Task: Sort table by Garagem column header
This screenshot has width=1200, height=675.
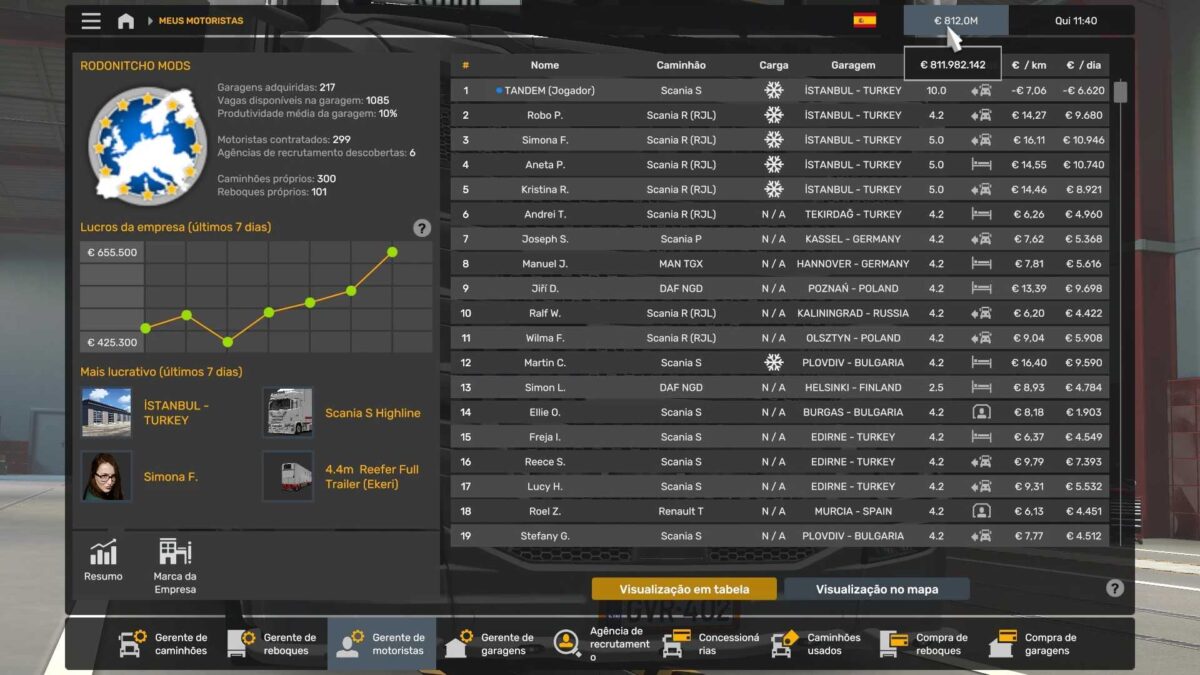Action: [853, 65]
